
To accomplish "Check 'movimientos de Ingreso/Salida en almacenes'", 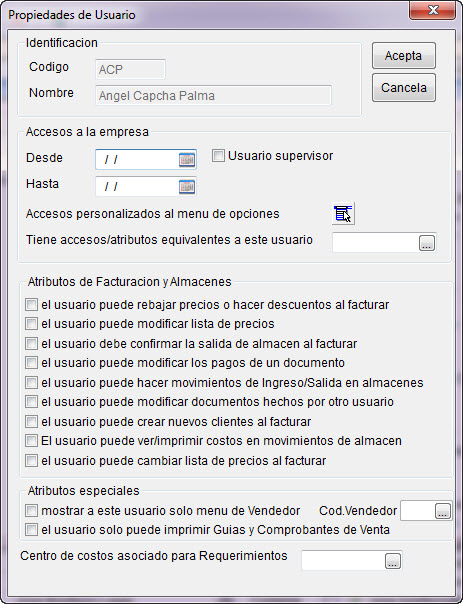I will pos(31,383).
